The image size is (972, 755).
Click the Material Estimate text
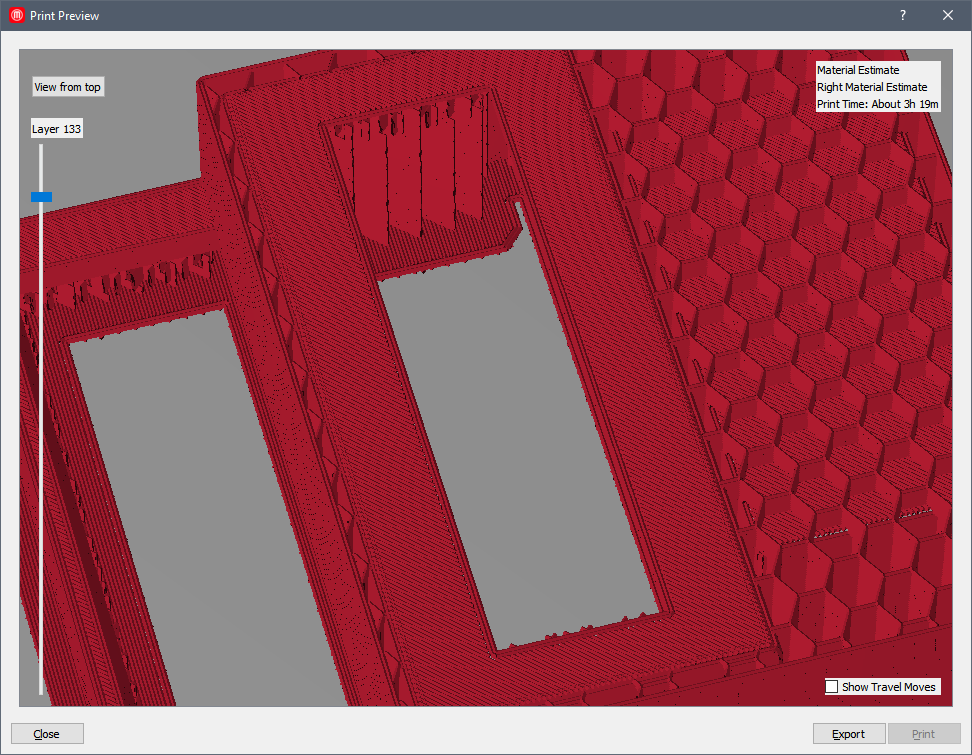click(x=858, y=70)
